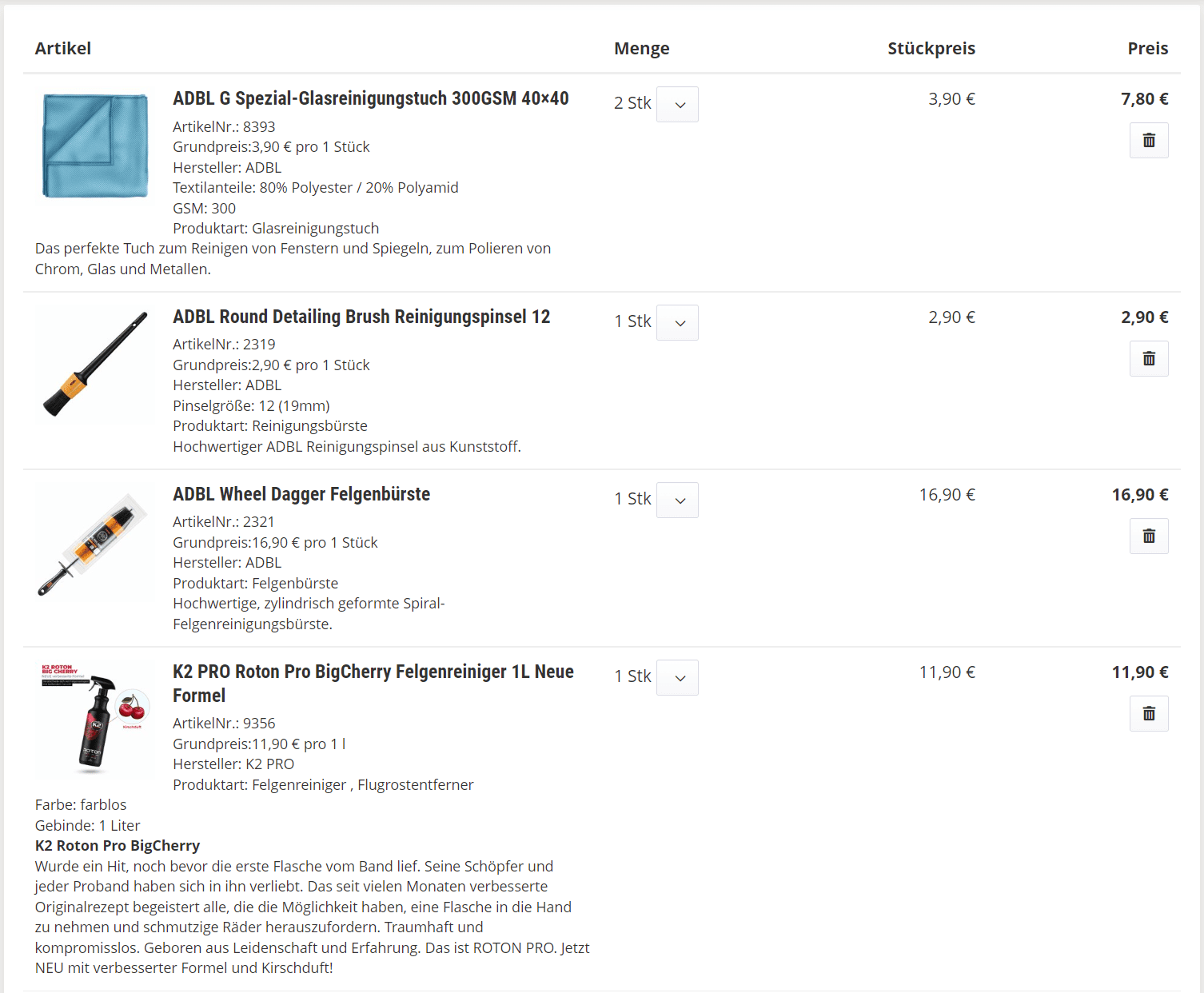Open quantity dropdown for Glasreinigungstuch
This screenshot has width=1204, height=993.
coord(677,105)
